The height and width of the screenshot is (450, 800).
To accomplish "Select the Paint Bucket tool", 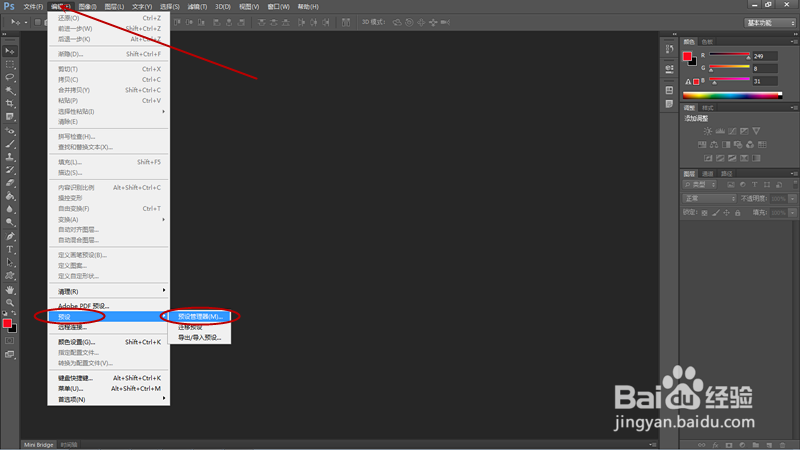I will [x=10, y=196].
